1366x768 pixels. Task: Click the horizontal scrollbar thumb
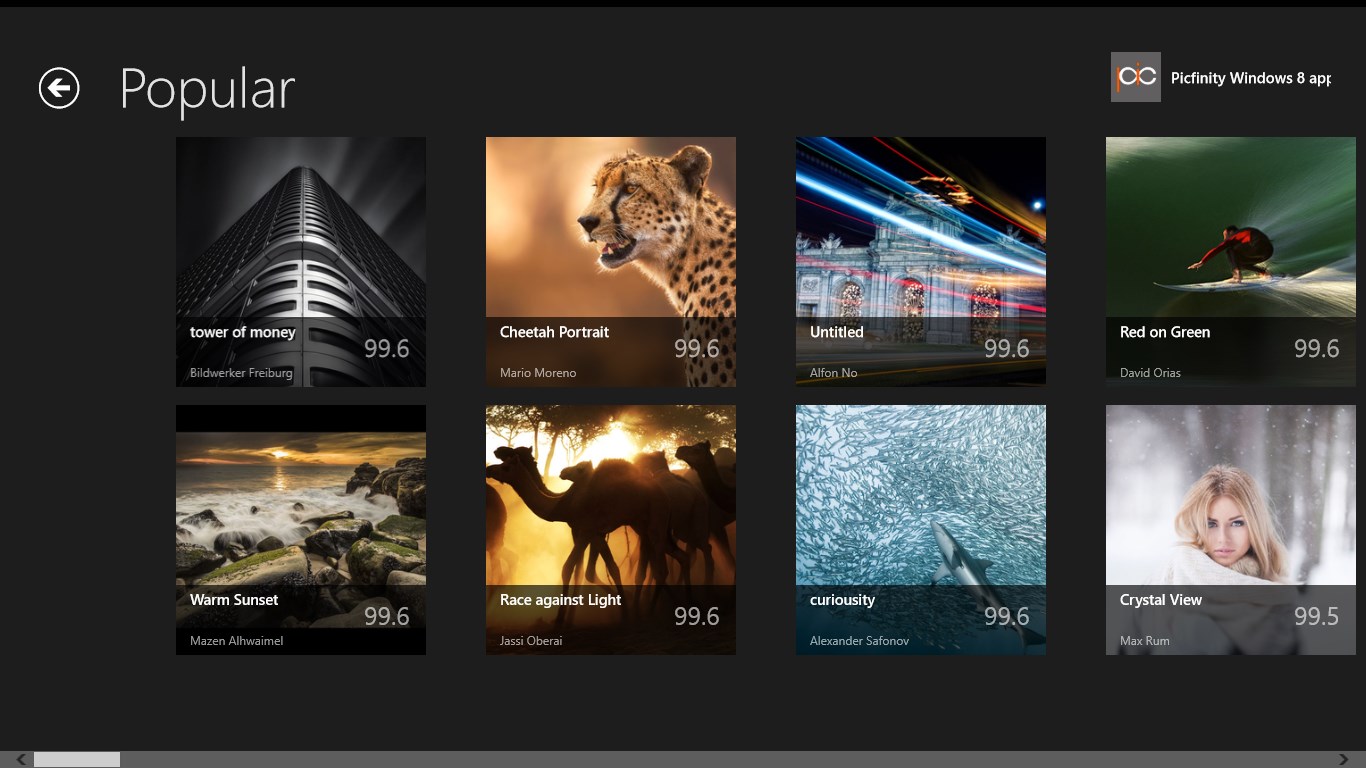tap(77, 760)
